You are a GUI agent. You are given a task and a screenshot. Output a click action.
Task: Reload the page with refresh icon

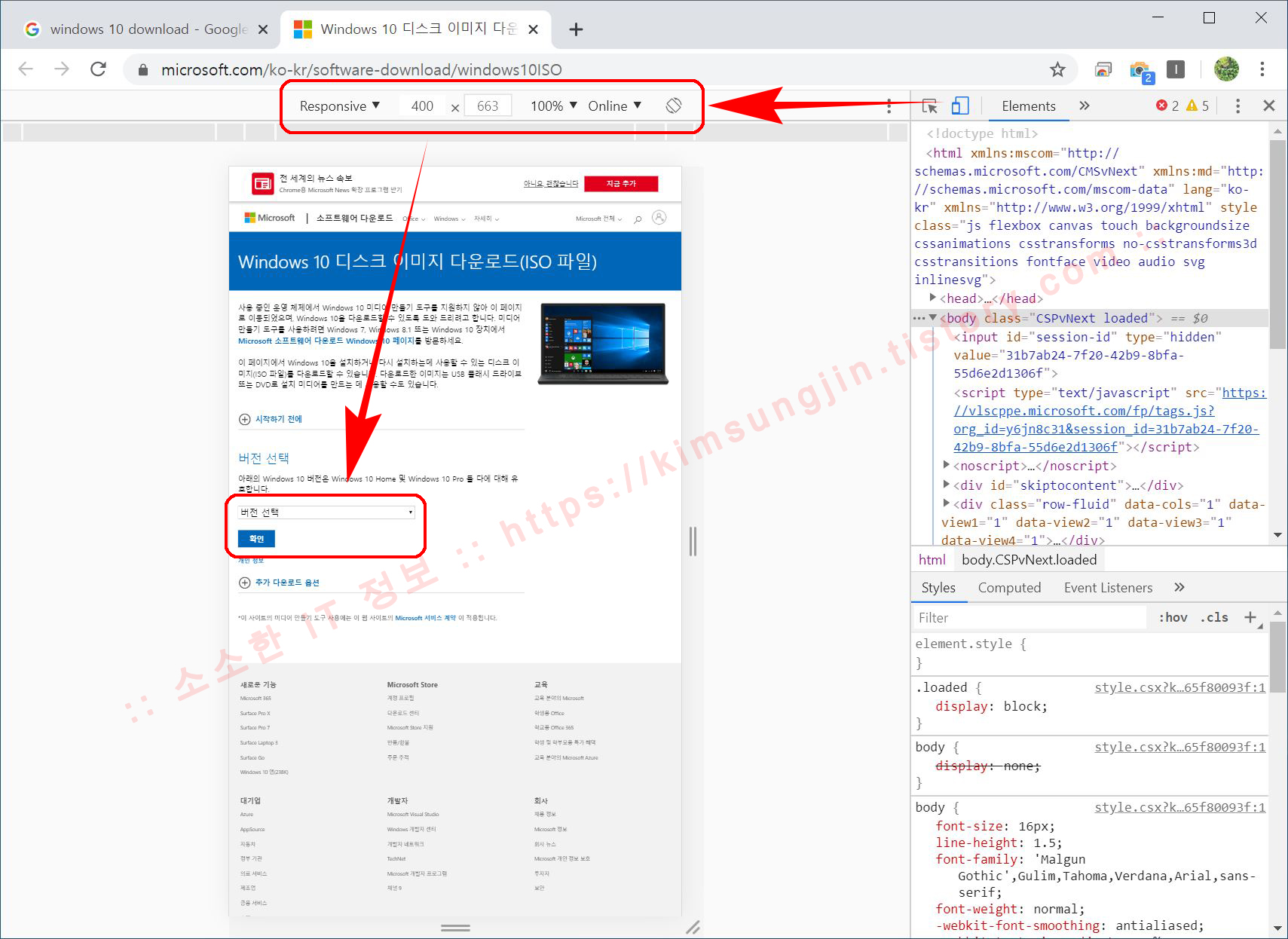point(98,69)
